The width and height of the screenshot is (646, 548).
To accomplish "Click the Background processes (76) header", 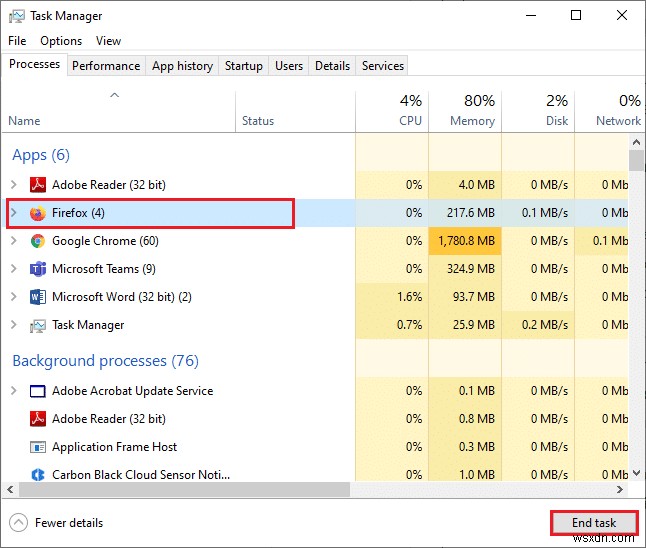I will click(x=105, y=361).
